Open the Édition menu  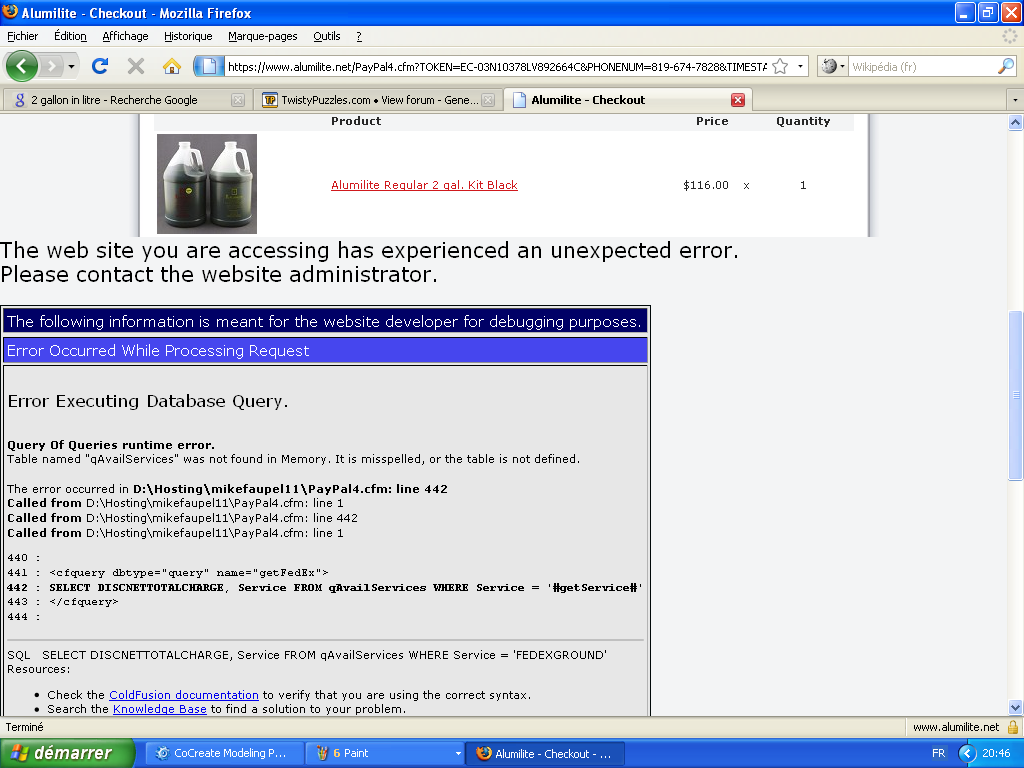71,37
